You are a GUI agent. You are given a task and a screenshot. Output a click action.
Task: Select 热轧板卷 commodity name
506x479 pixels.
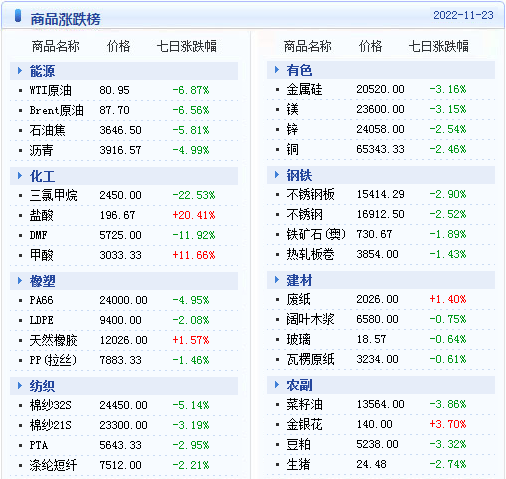point(310,254)
